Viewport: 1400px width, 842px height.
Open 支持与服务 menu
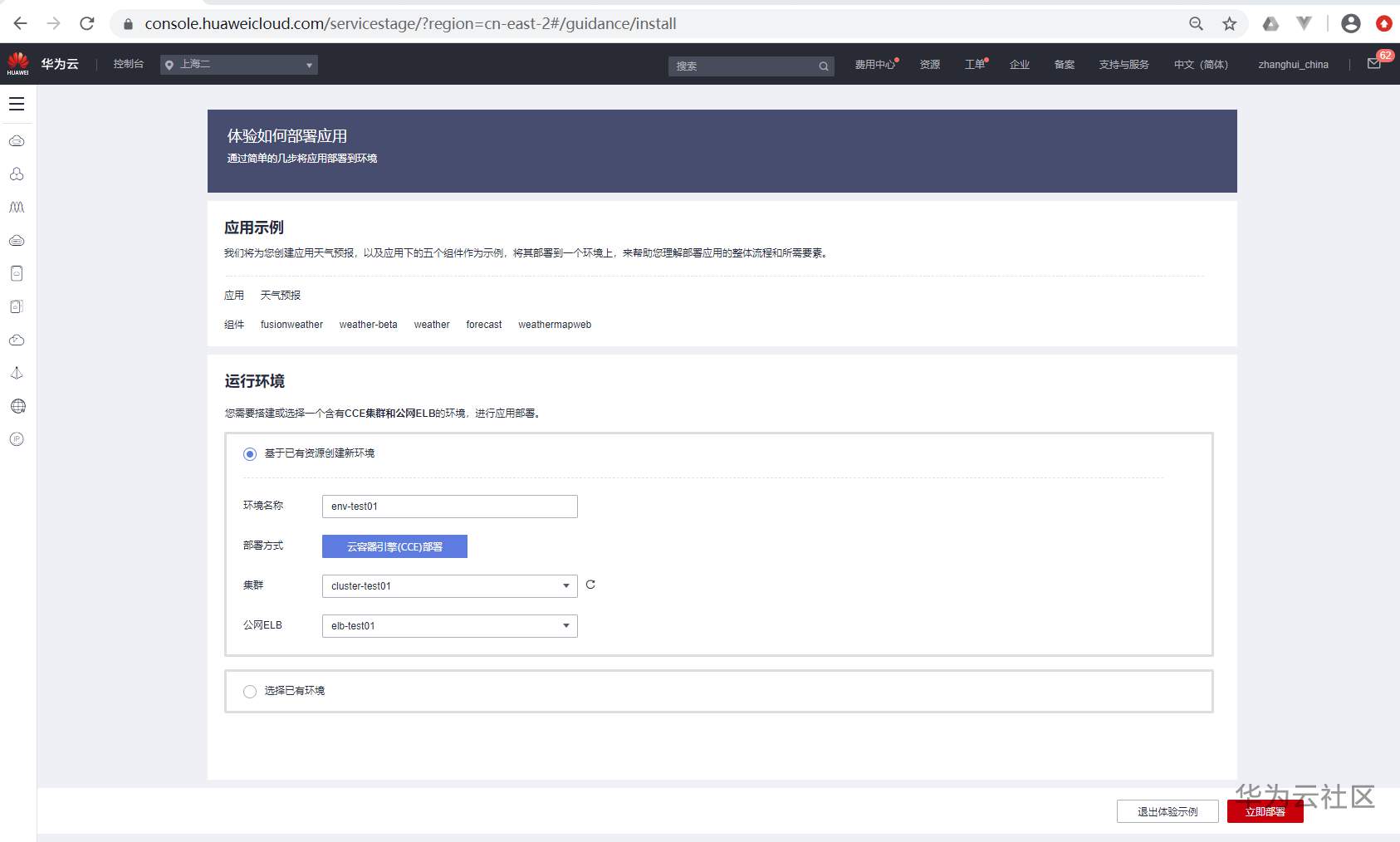(1124, 65)
